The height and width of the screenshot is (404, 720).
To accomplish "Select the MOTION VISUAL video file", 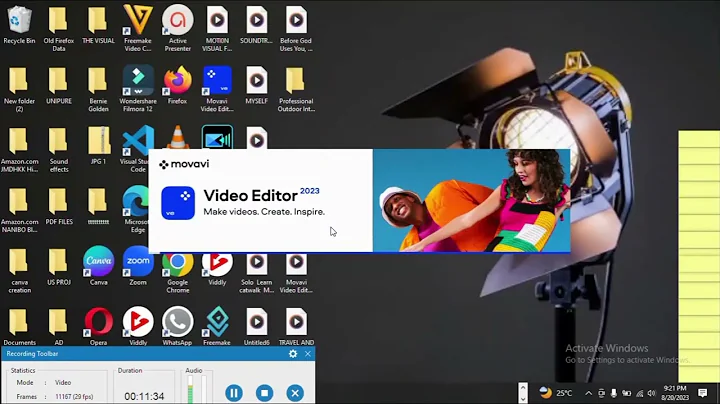I will 217,28.
